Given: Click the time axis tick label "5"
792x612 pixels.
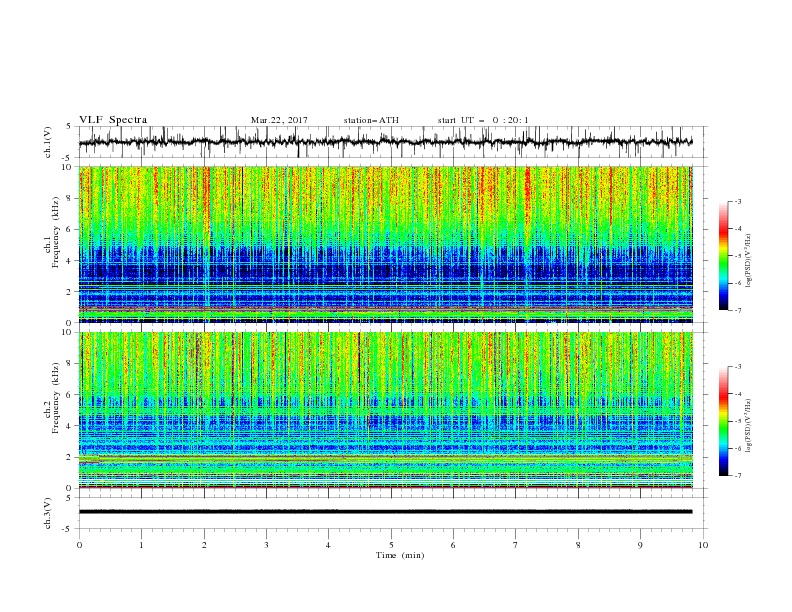Looking at the screenshot, I should (x=391, y=545).
